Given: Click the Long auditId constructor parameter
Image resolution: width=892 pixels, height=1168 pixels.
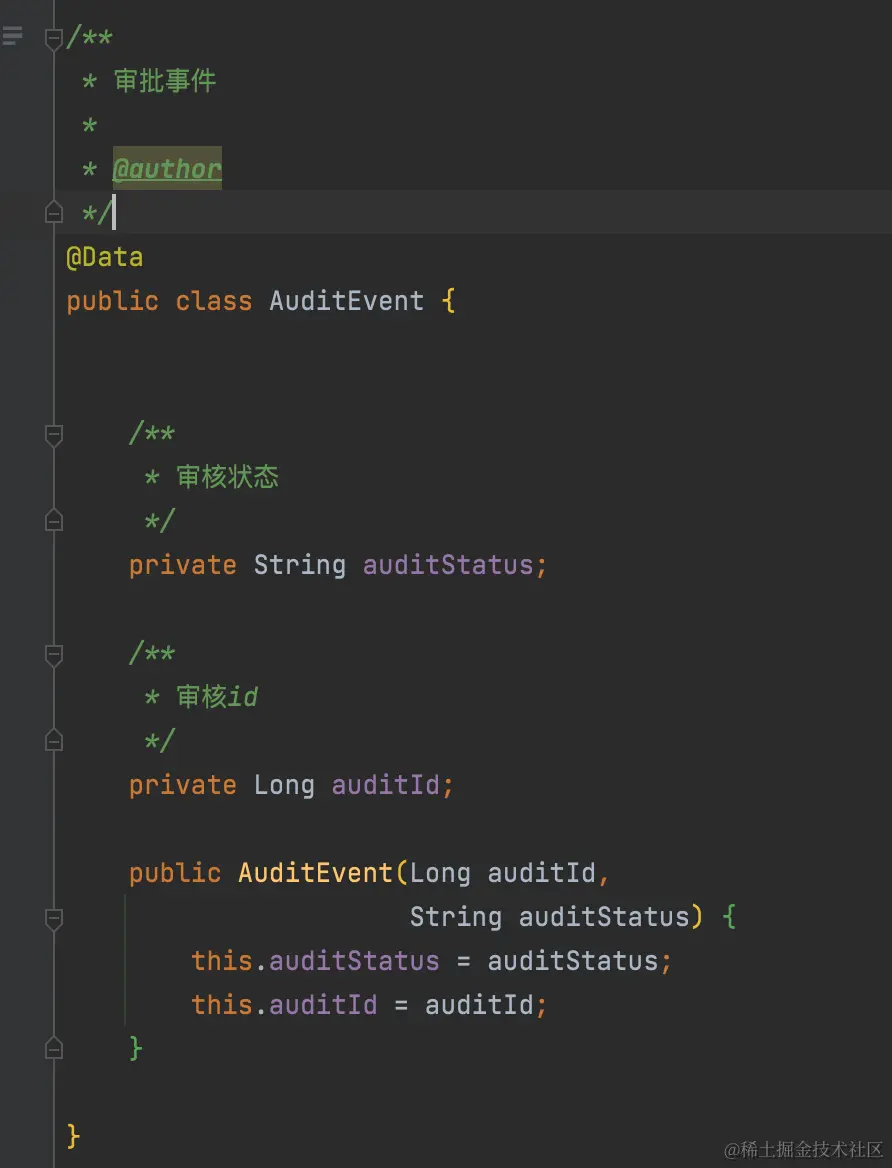Looking at the screenshot, I should [503, 873].
